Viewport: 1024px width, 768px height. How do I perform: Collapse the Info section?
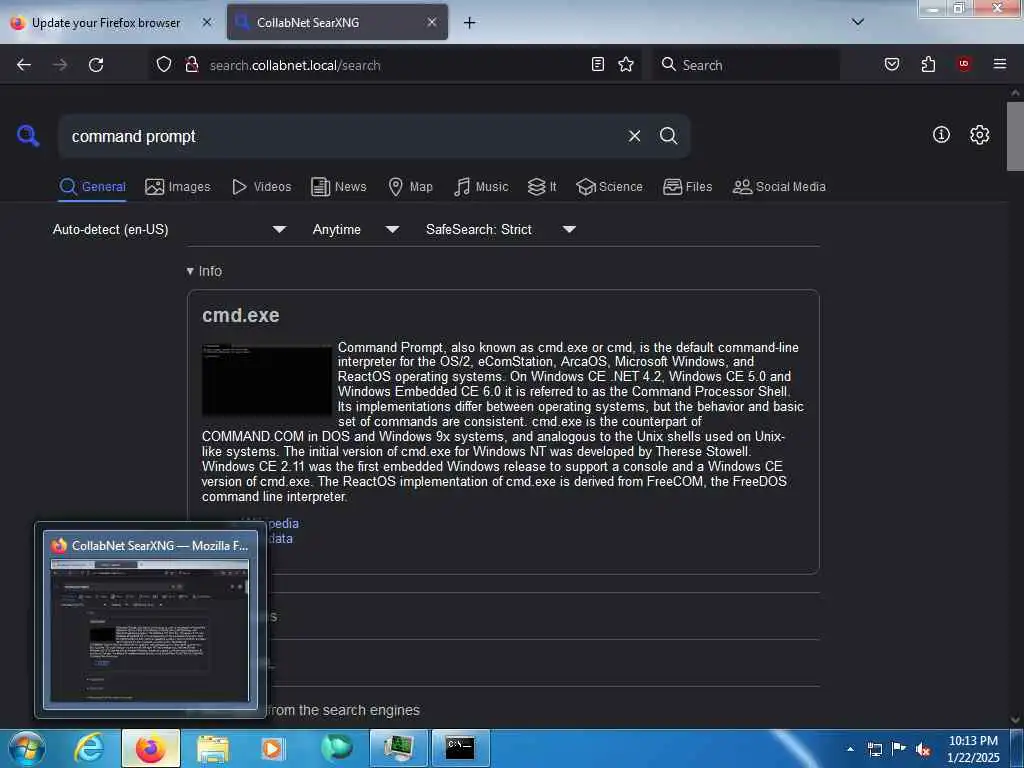pyautogui.click(x=204, y=271)
